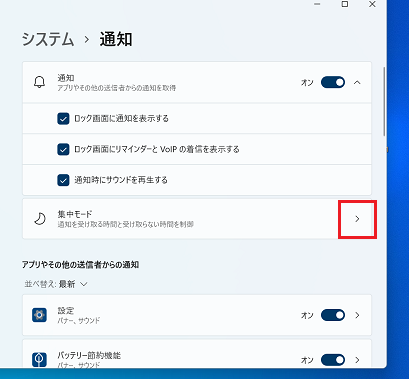Screen dimensions: 409x379
Task: Click the バッテリー節約機能 leaf icon
Action: pos(39,359)
